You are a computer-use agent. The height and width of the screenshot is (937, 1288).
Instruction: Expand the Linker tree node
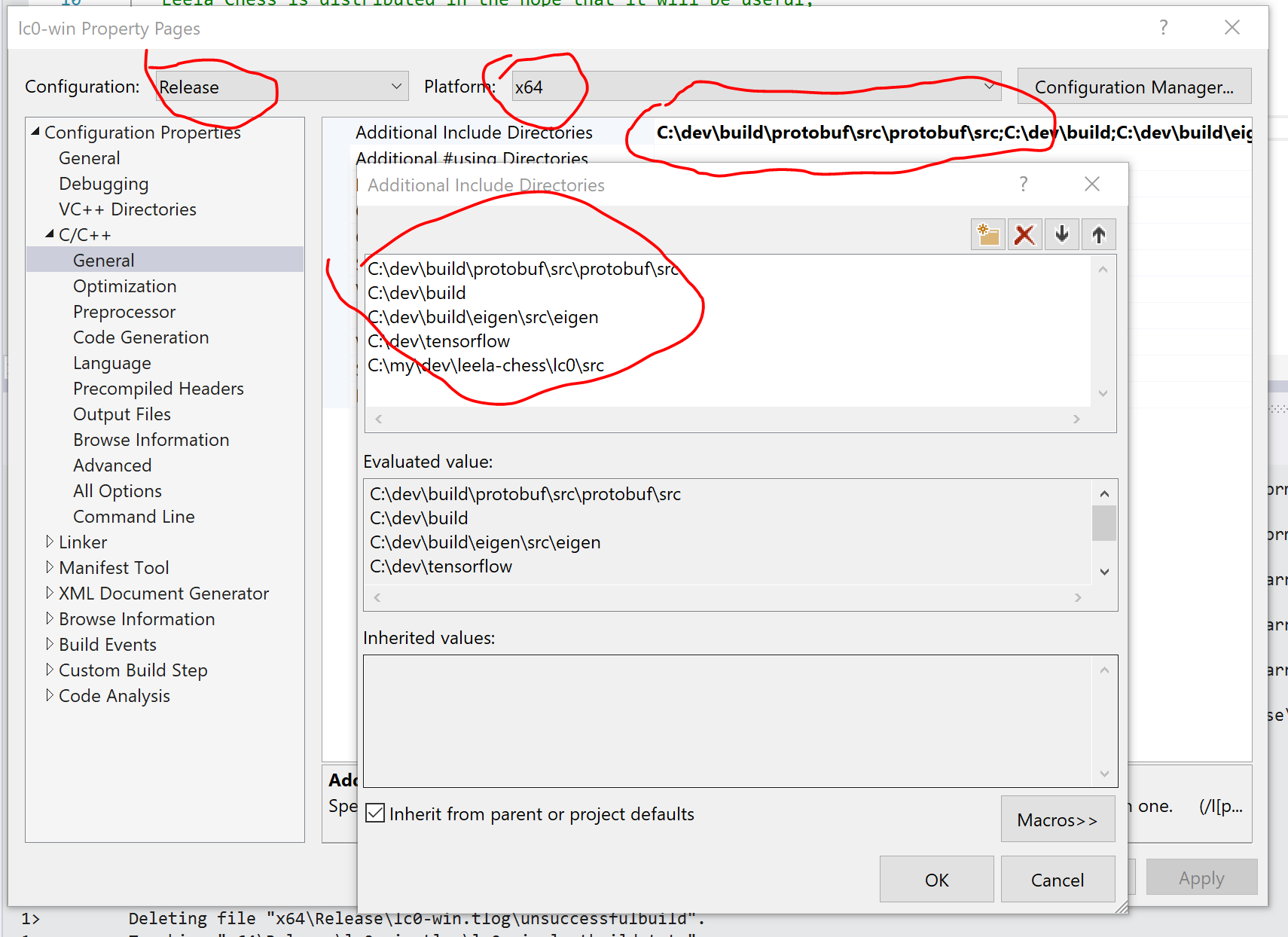49,542
